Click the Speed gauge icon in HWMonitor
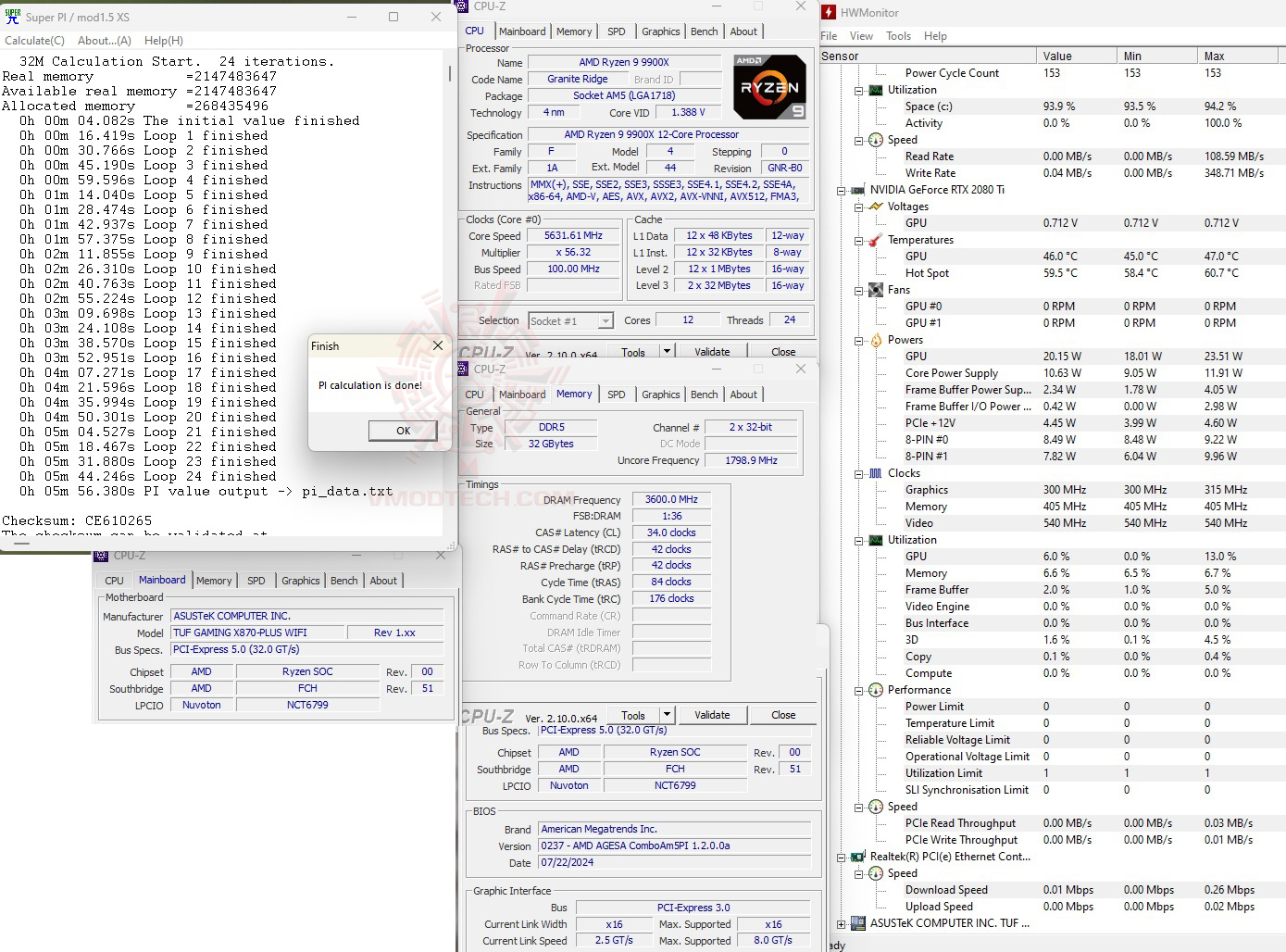Viewport: 1286px width, 952px height. (876, 140)
